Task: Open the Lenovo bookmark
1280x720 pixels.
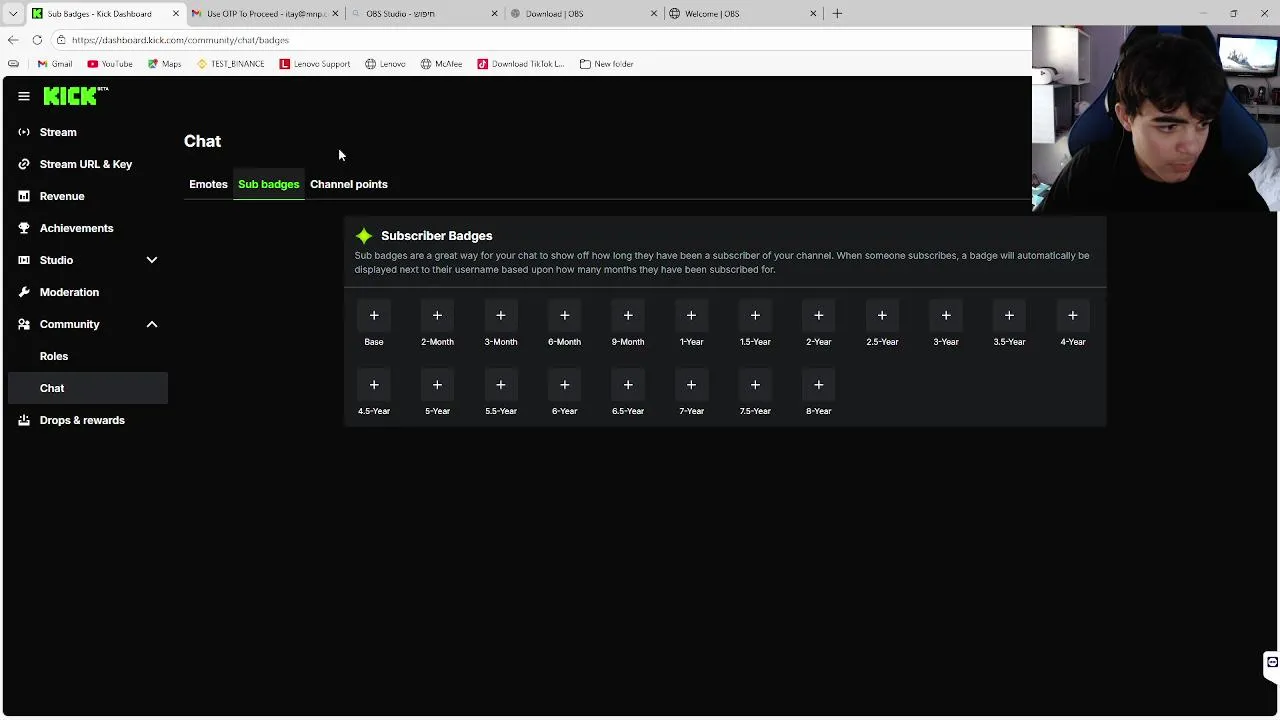Action: coord(385,64)
